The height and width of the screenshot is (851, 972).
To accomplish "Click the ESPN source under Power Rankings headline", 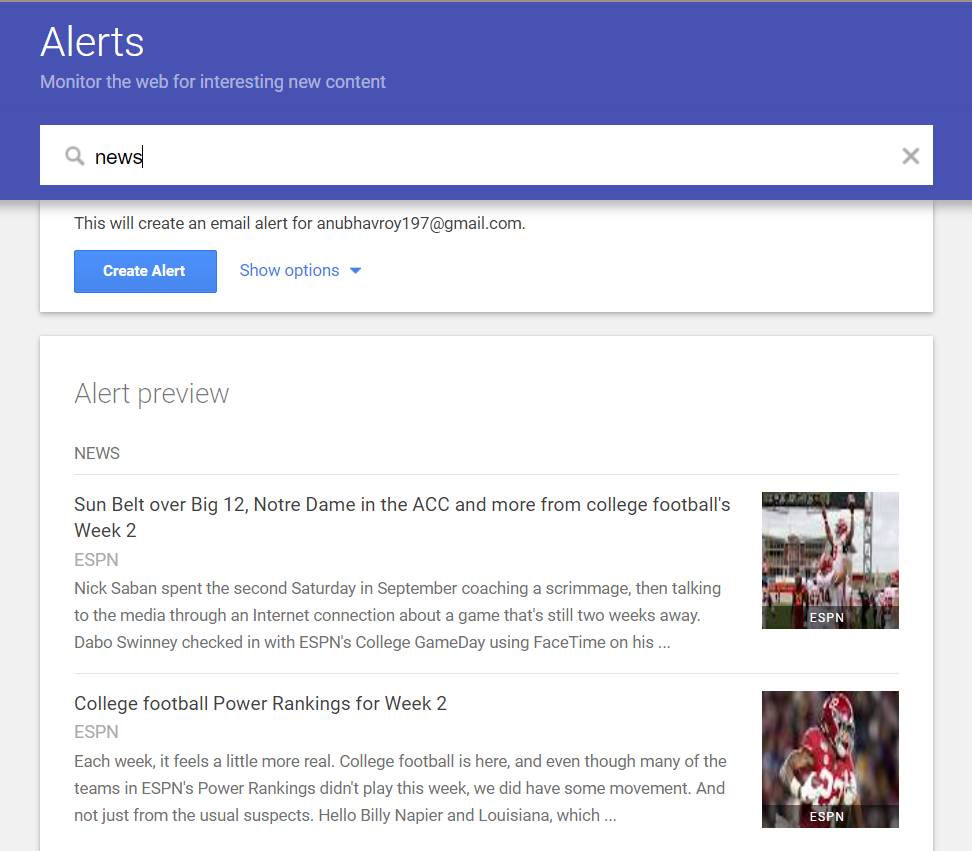I will click(x=96, y=732).
